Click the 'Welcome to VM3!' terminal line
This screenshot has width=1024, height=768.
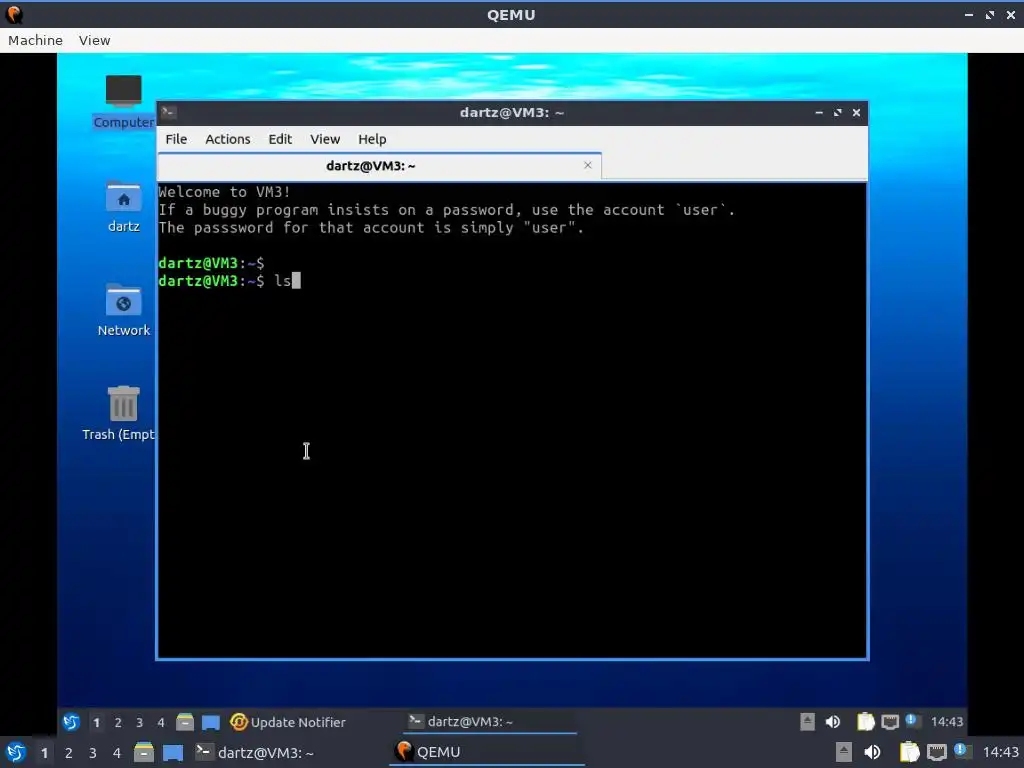pyautogui.click(x=224, y=192)
